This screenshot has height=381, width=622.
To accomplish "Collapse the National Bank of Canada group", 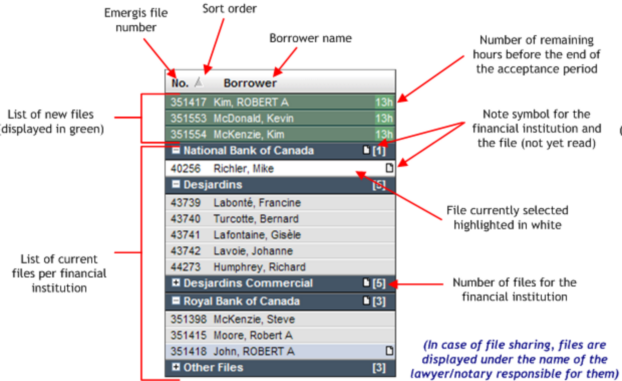I will coord(176,150).
